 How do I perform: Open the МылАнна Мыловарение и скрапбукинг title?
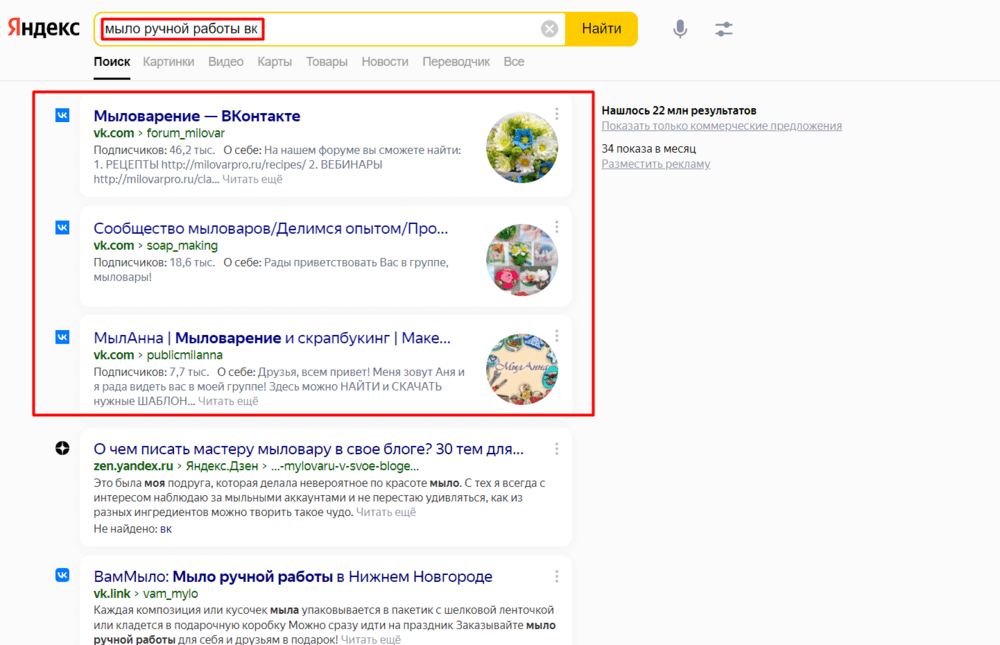(272, 338)
